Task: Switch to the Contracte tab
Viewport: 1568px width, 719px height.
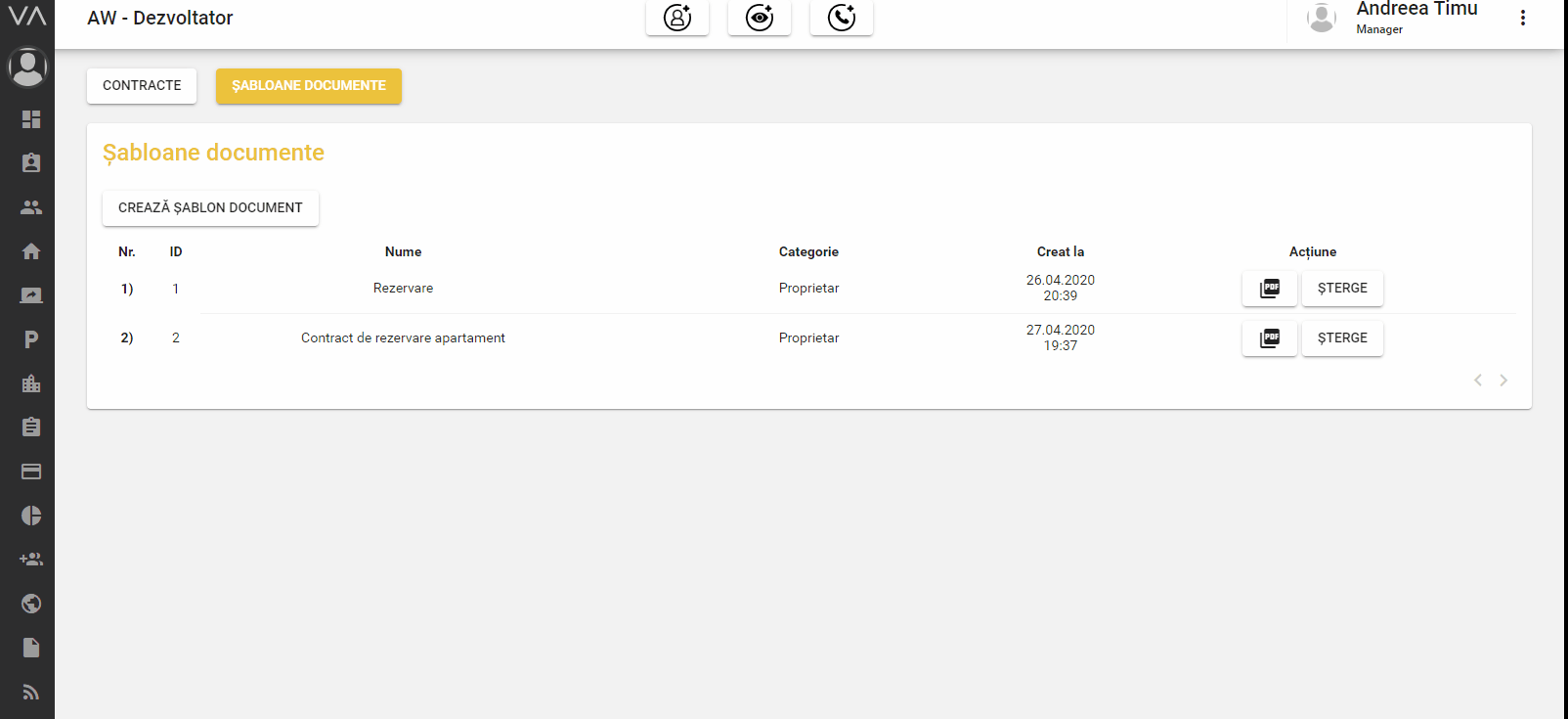Action: tap(142, 86)
